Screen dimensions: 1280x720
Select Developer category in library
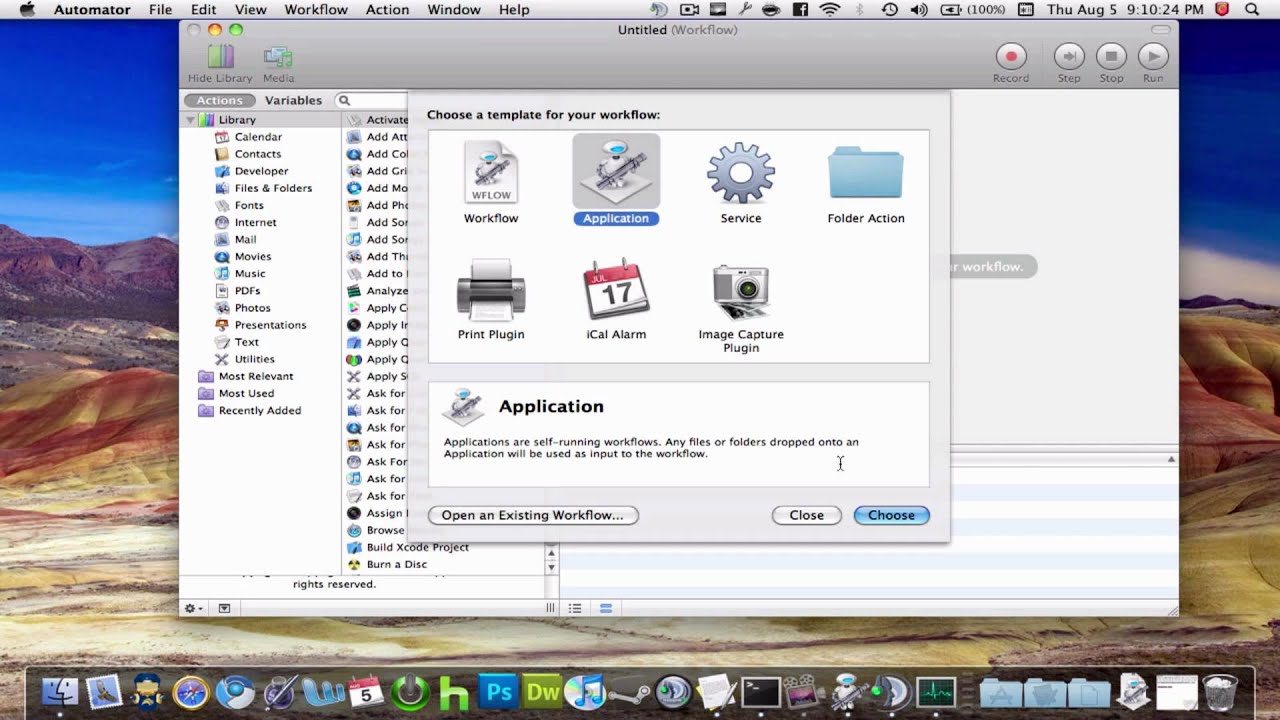click(261, 171)
